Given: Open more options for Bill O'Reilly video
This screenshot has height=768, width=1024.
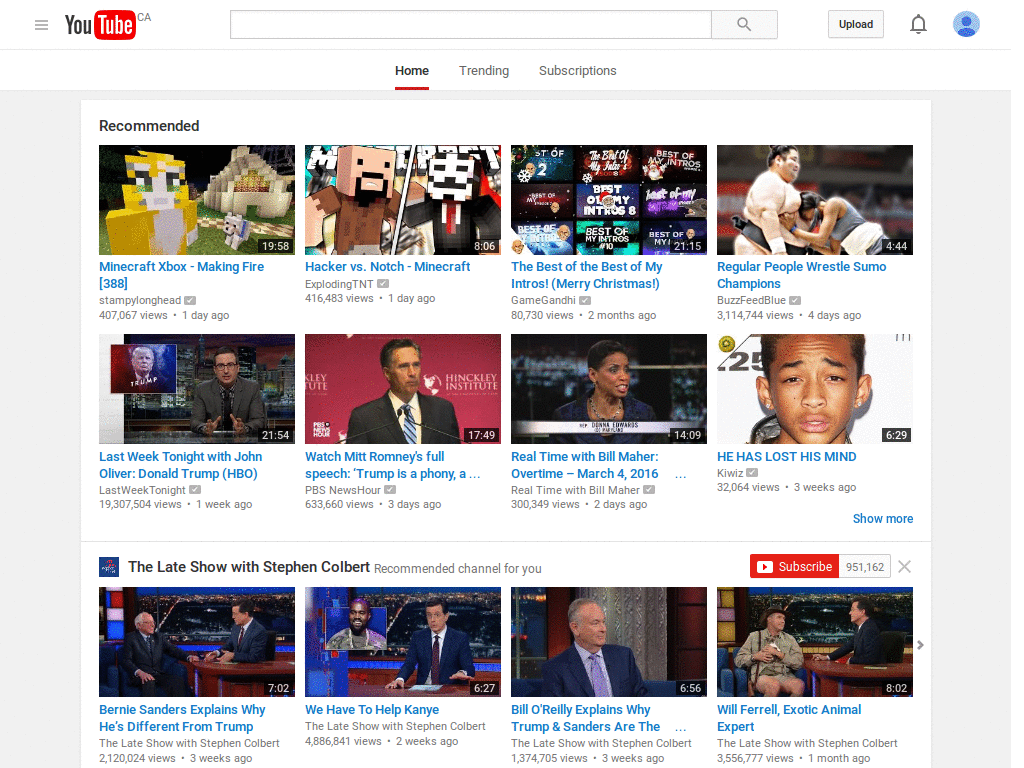Looking at the screenshot, I should [x=680, y=727].
